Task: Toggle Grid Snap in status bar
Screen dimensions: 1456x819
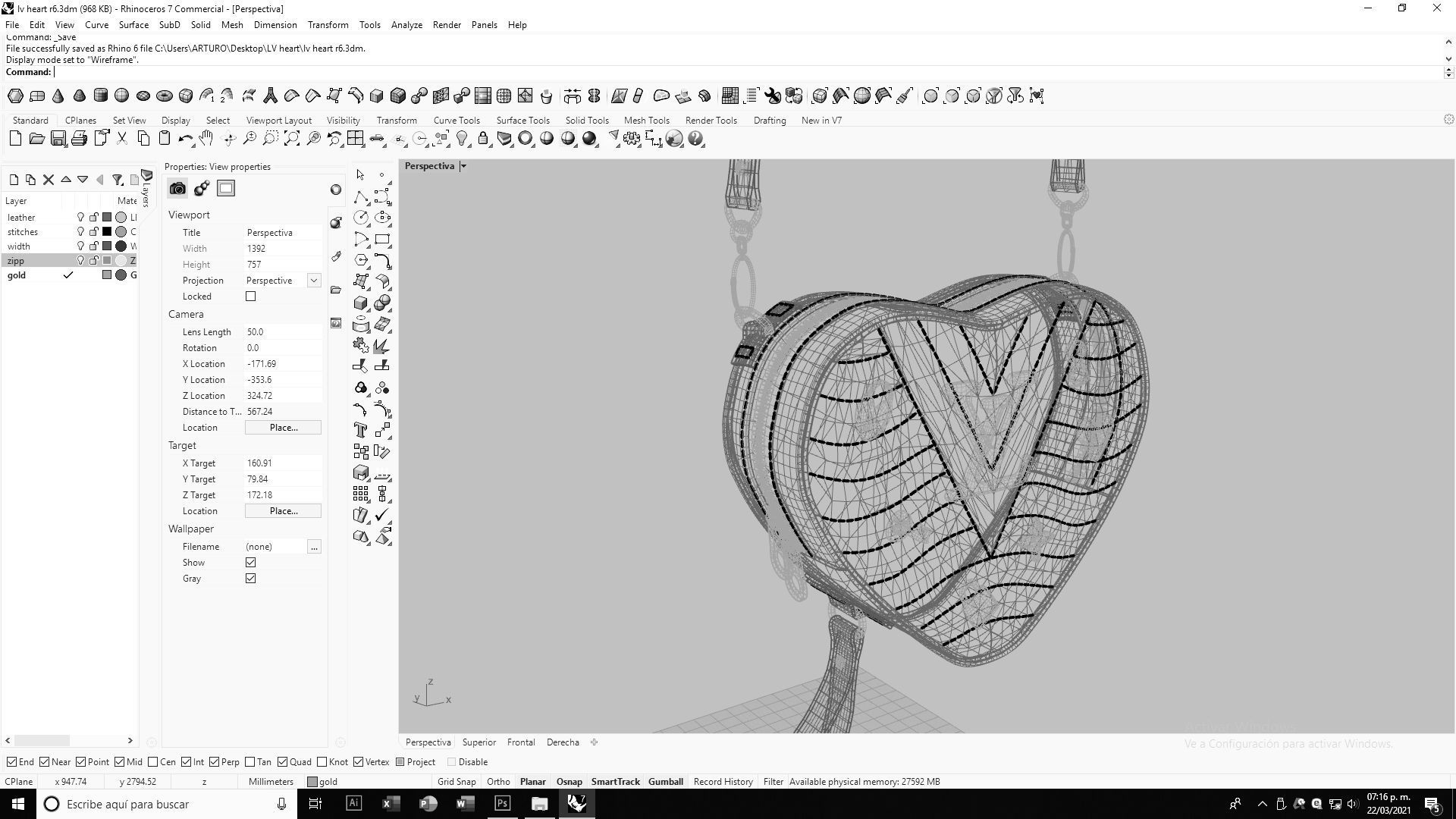Action: click(x=457, y=782)
